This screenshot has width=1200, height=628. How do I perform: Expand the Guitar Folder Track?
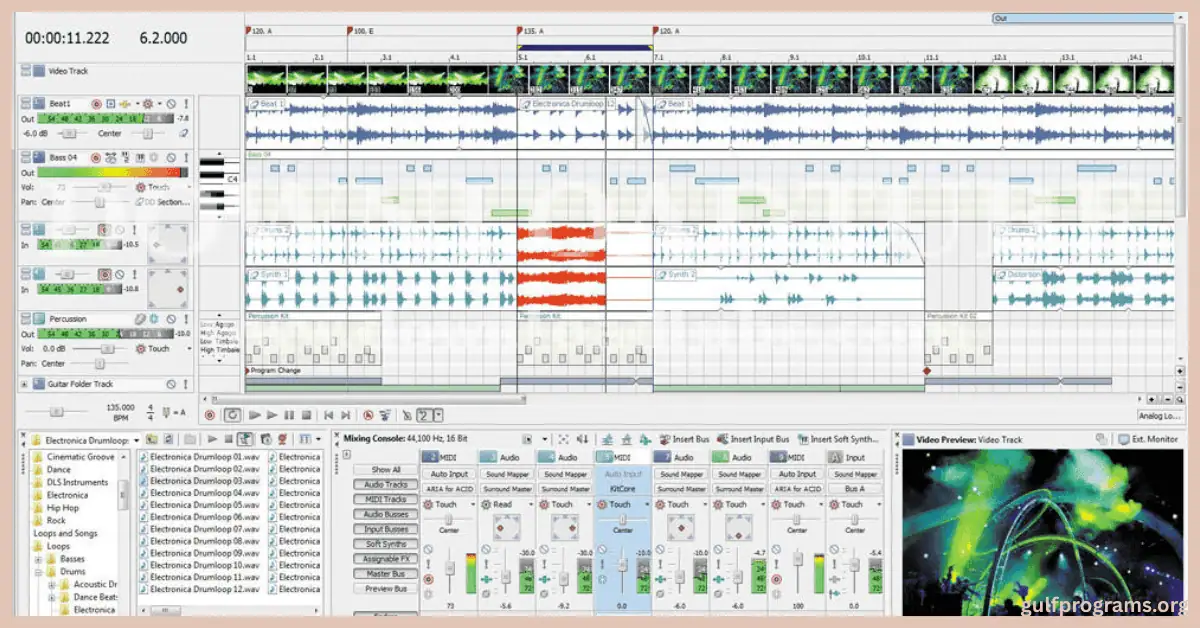coord(24,384)
